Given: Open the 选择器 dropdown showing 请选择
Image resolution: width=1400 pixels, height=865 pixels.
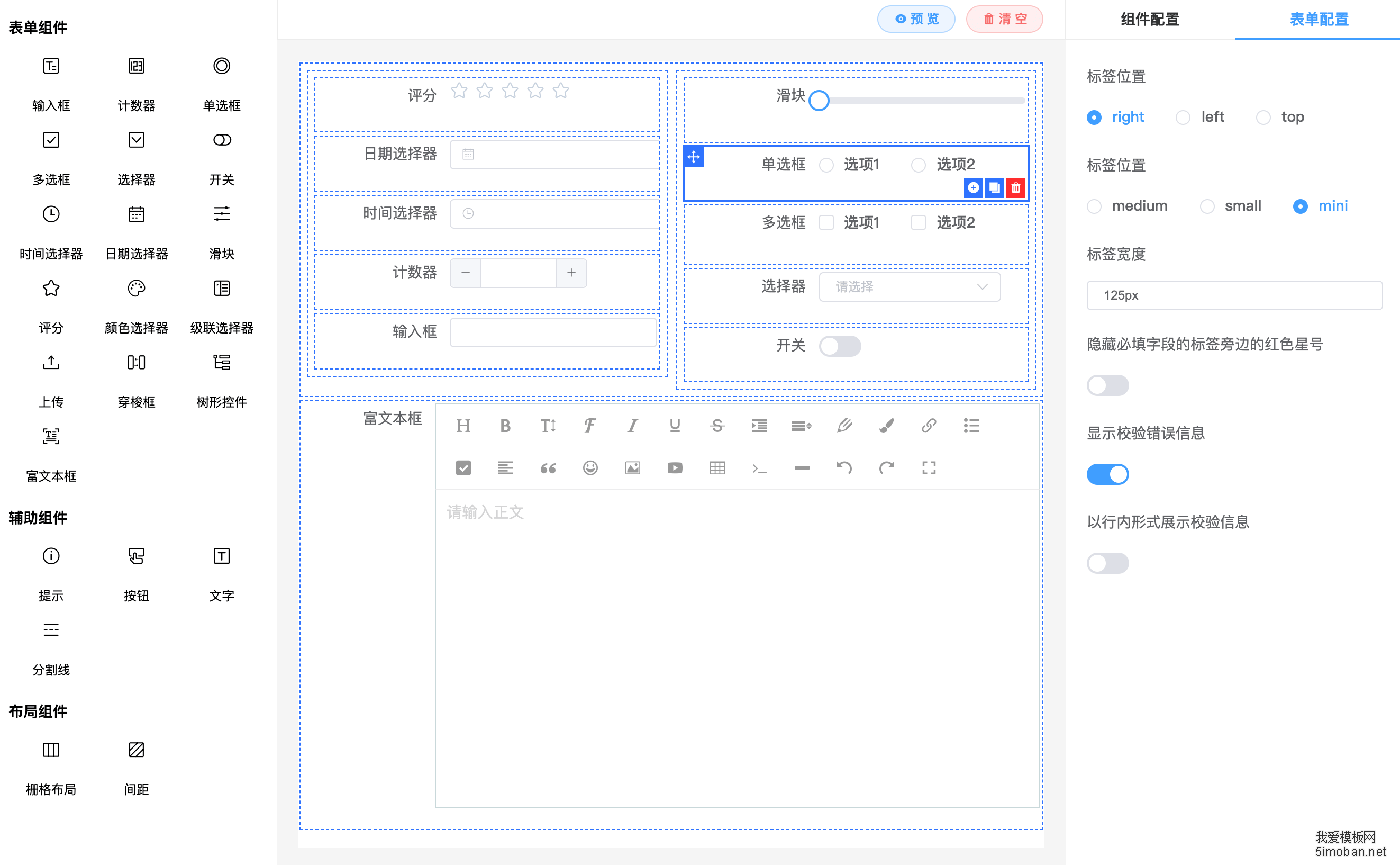Looking at the screenshot, I should click(909, 286).
